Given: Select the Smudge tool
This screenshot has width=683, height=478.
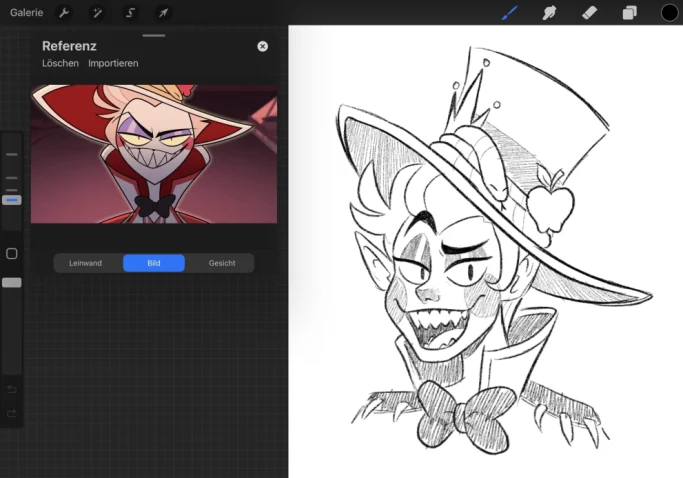Looking at the screenshot, I should coord(549,13).
